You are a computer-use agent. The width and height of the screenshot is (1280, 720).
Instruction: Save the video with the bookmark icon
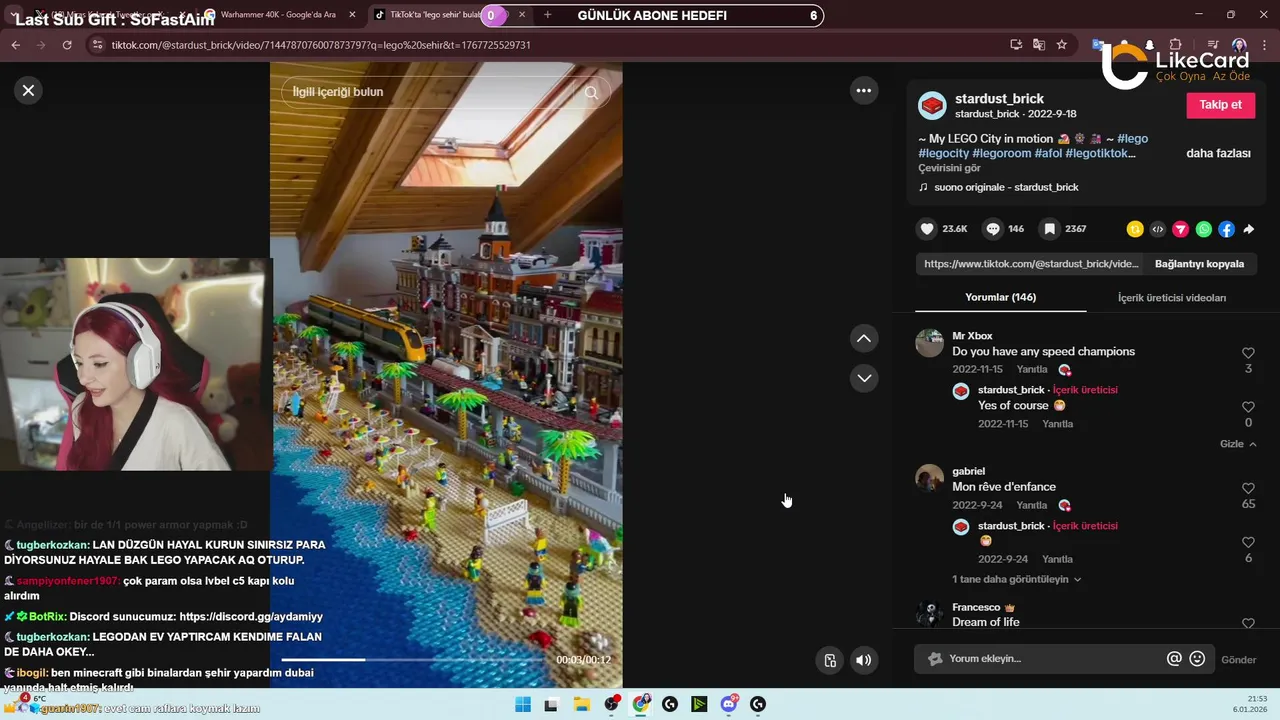(1050, 229)
